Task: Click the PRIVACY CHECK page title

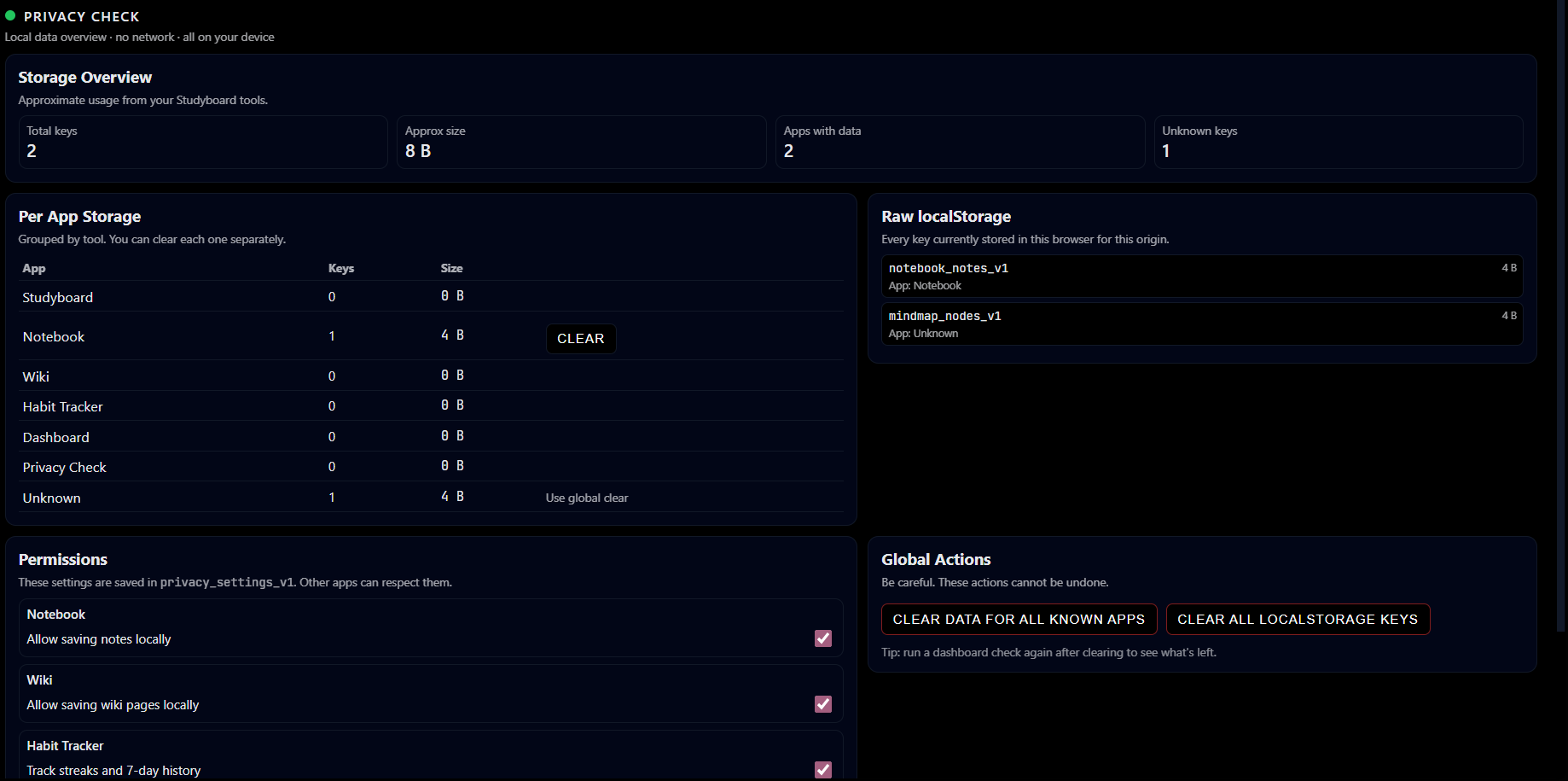Action: [82, 16]
